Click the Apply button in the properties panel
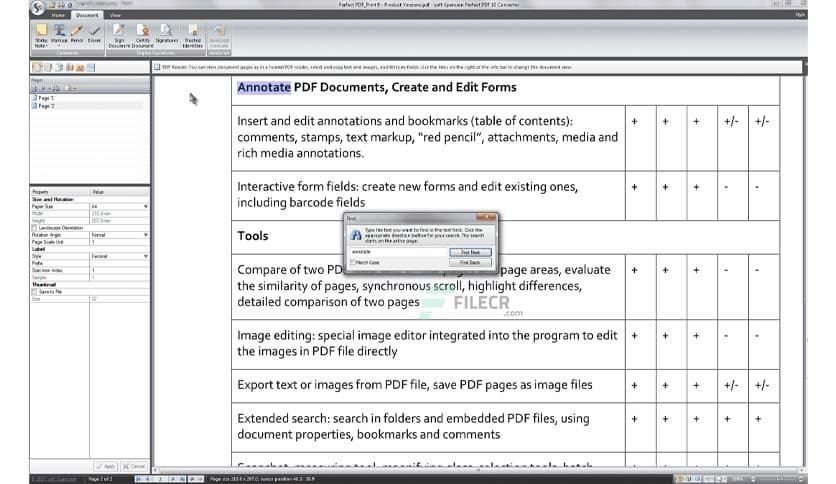This screenshot has width=836, height=484. coord(106,466)
